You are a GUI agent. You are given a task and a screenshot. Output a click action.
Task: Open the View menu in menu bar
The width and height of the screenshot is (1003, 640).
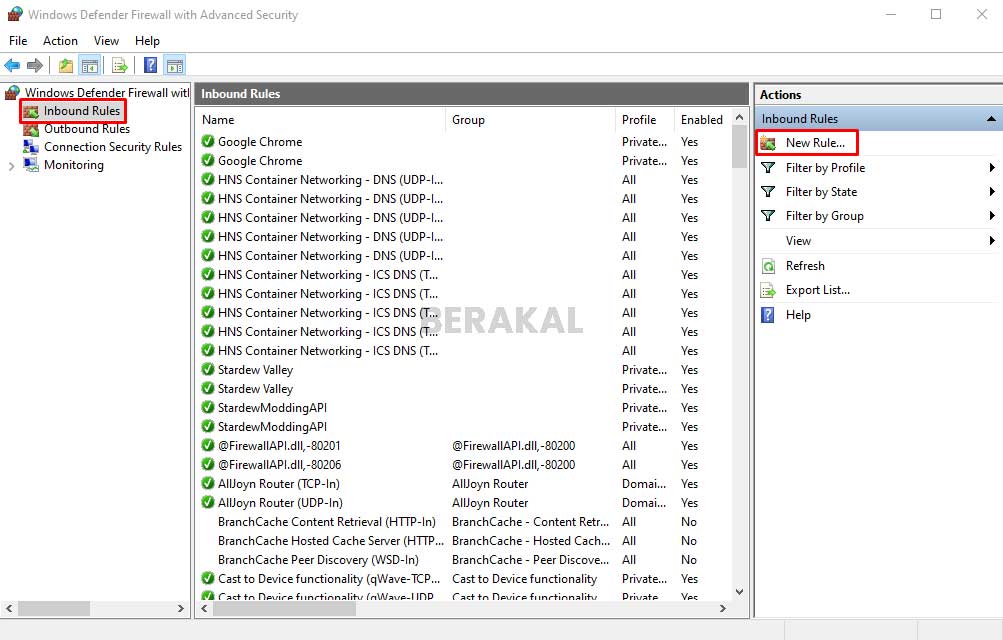click(x=106, y=41)
